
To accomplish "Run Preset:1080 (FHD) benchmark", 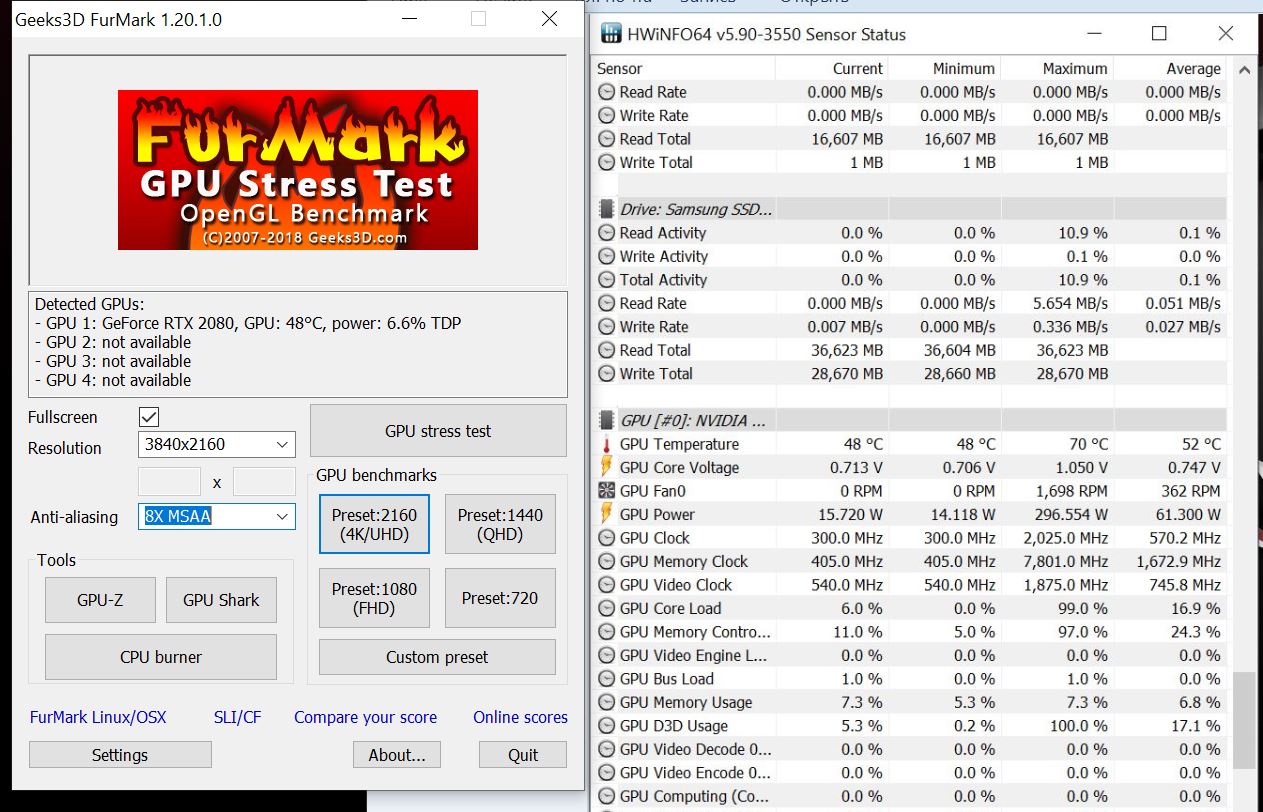I will tap(374, 598).
